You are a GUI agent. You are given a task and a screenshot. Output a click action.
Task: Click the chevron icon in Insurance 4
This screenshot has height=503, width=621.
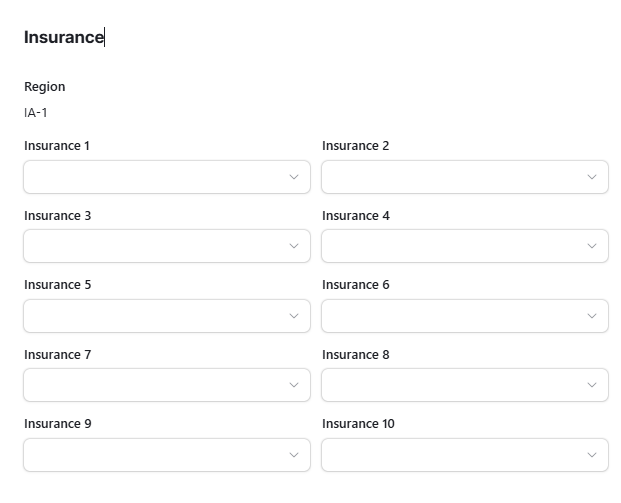pyautogui.click(x=592, y=246)
